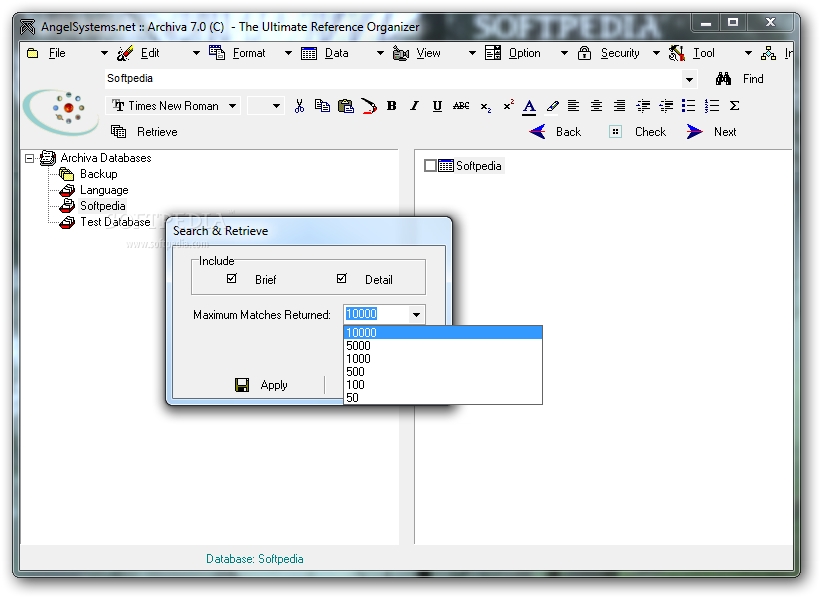The image size is (821, 598).
Task: Select Backup database in tree
Action: [98, 174]
